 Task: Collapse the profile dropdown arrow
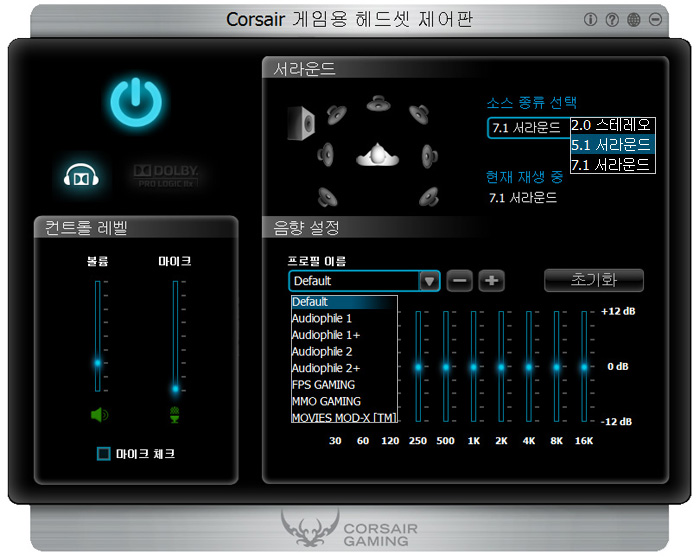point(429,281)
